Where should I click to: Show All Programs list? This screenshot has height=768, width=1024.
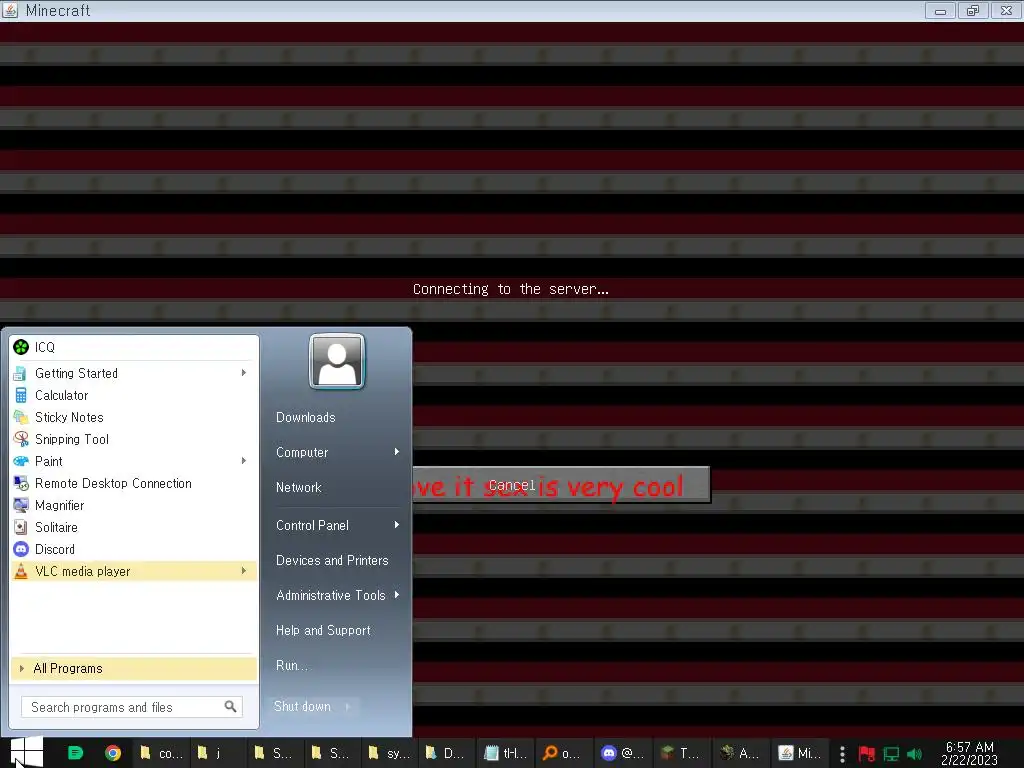click(x=134, y=668)
